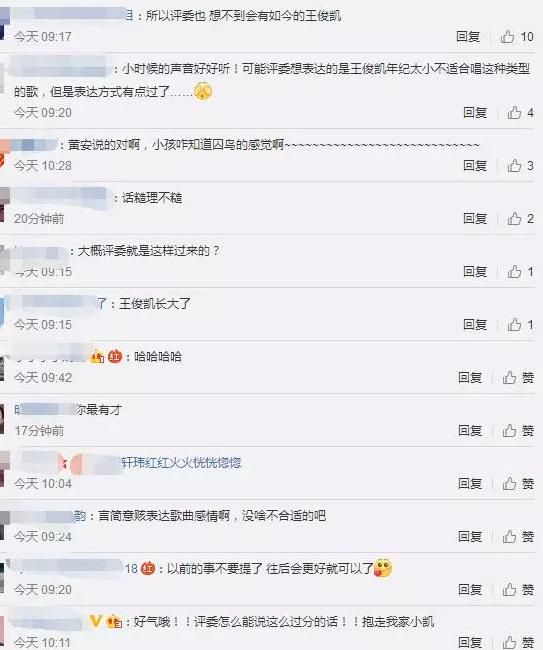Reply to 以前的事不要提了 comment
The image size is (543, 650).
[x=470, y=589]
